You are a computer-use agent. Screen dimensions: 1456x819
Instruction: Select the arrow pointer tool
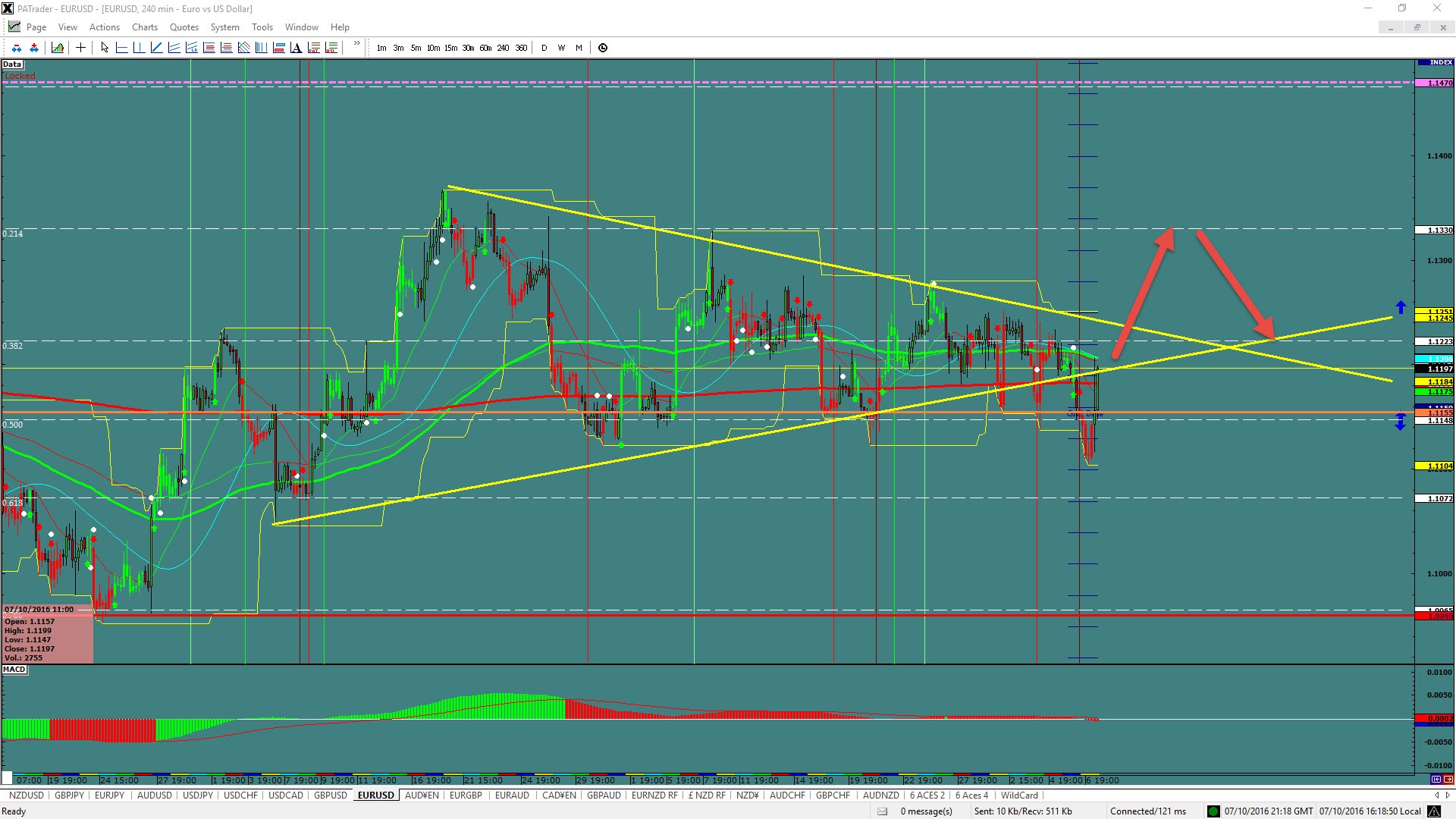point(105,48)
